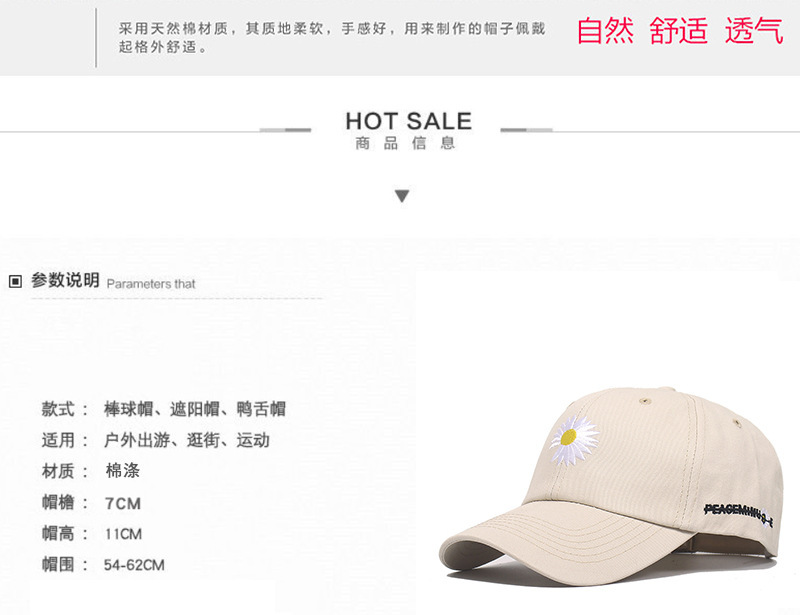Click the 帽檐 value 7CM
800x615 pixels.
pyautogui.click(x=122, y=504)
